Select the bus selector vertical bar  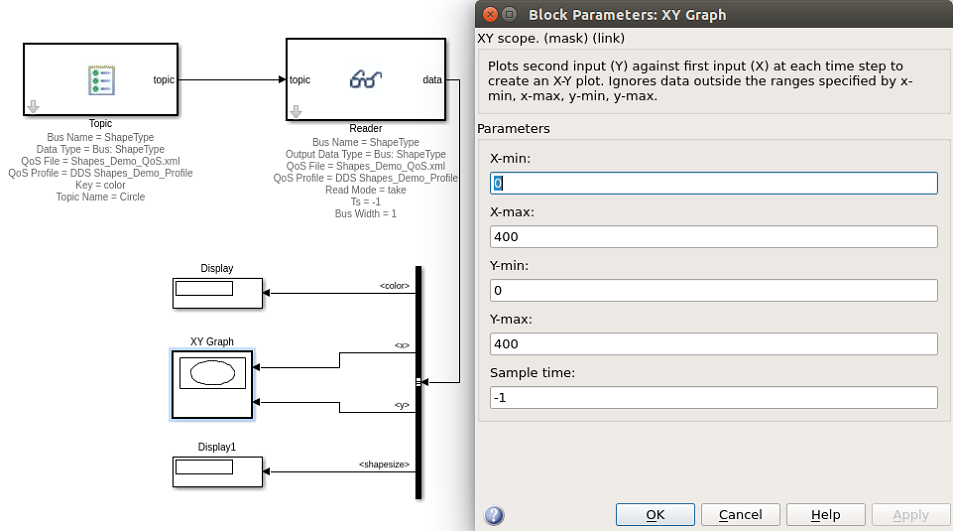[418, 382]
